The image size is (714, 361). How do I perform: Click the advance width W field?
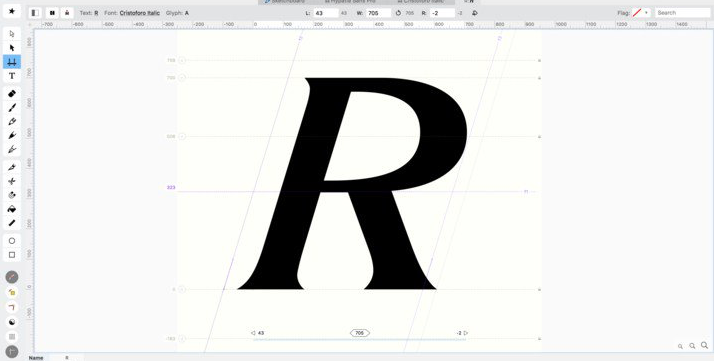click(x=378, y=13)
